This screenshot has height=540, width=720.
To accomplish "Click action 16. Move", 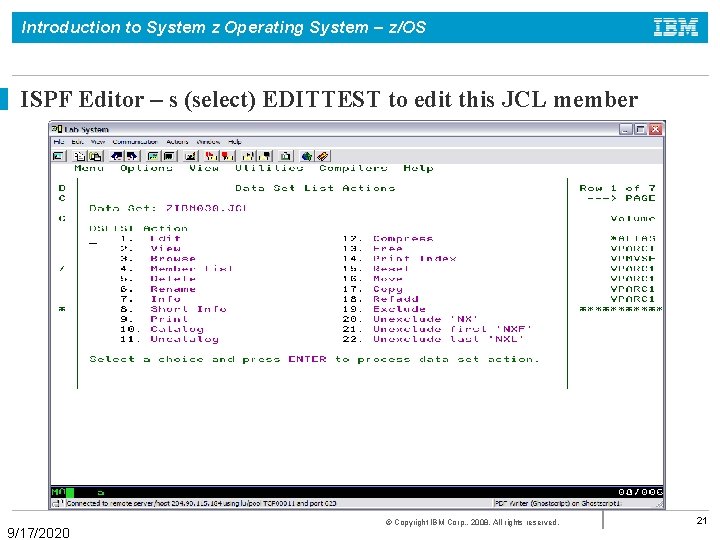I will pos(372,279).
